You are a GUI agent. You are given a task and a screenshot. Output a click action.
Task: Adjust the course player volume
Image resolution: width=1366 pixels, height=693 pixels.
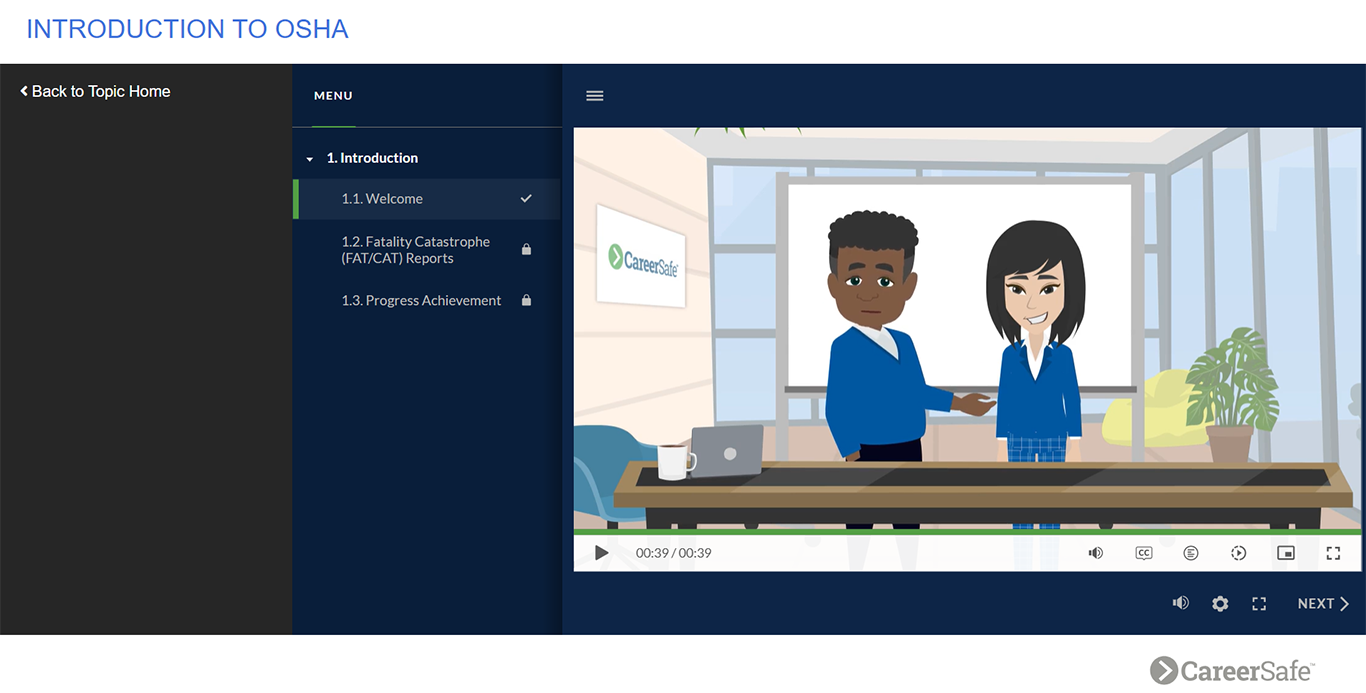1181,603
